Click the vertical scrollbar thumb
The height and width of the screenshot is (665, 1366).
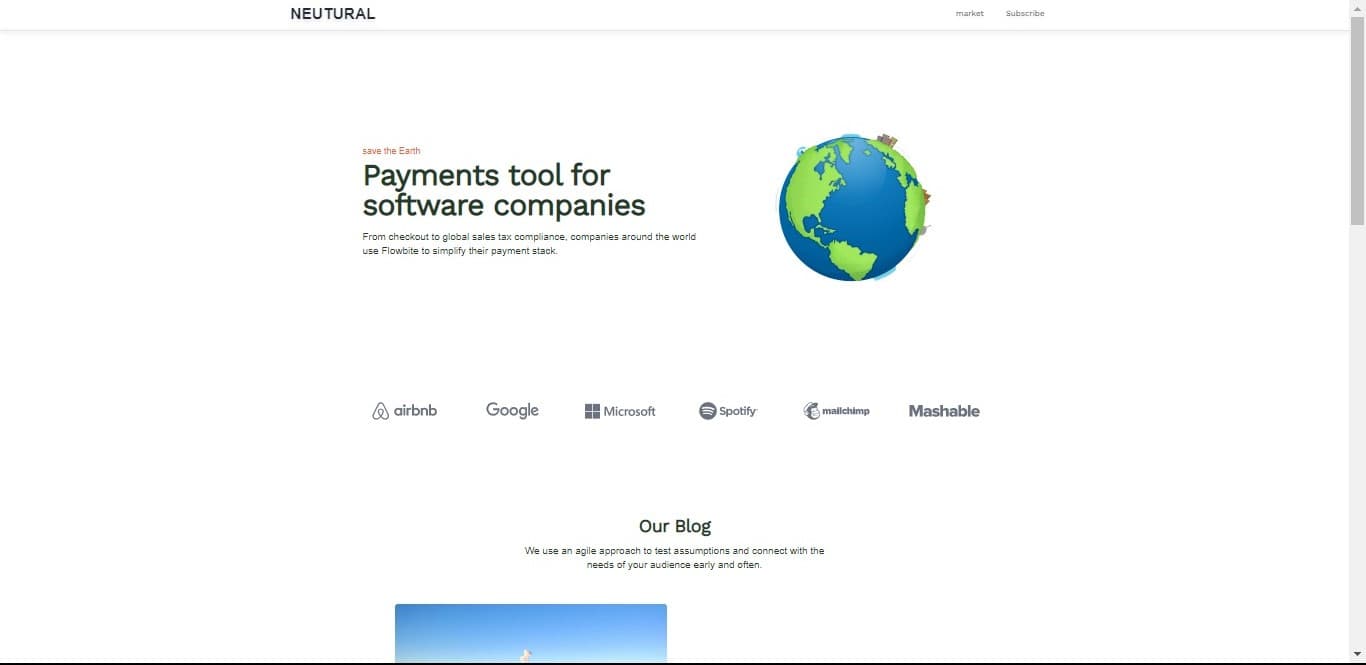tap(1357, 120)
